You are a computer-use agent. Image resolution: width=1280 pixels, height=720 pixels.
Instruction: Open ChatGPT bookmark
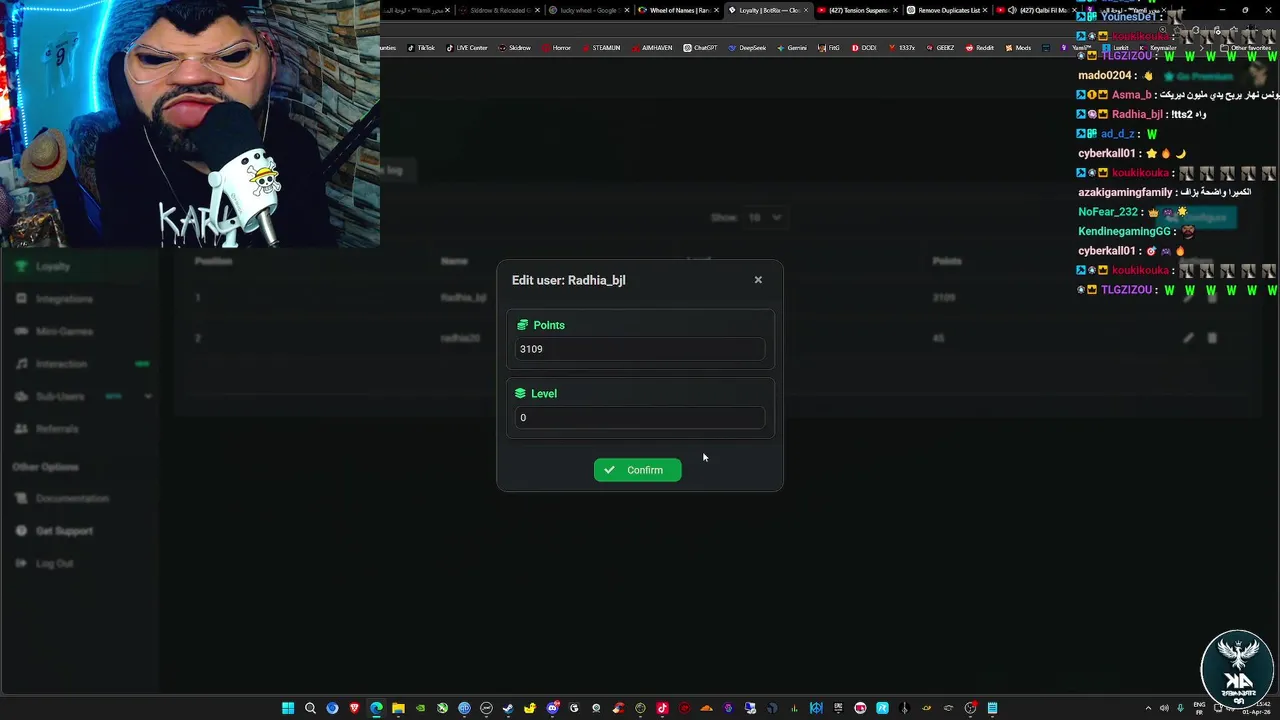(x=700, y=48)
